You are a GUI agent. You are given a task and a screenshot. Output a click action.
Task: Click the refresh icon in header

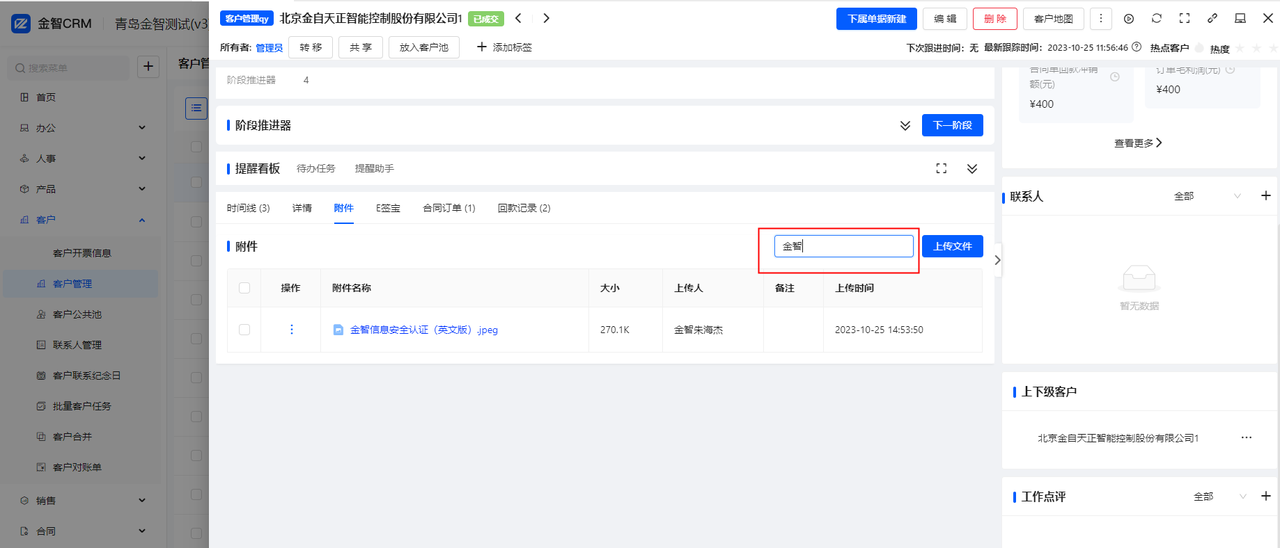click(1157, 19)
